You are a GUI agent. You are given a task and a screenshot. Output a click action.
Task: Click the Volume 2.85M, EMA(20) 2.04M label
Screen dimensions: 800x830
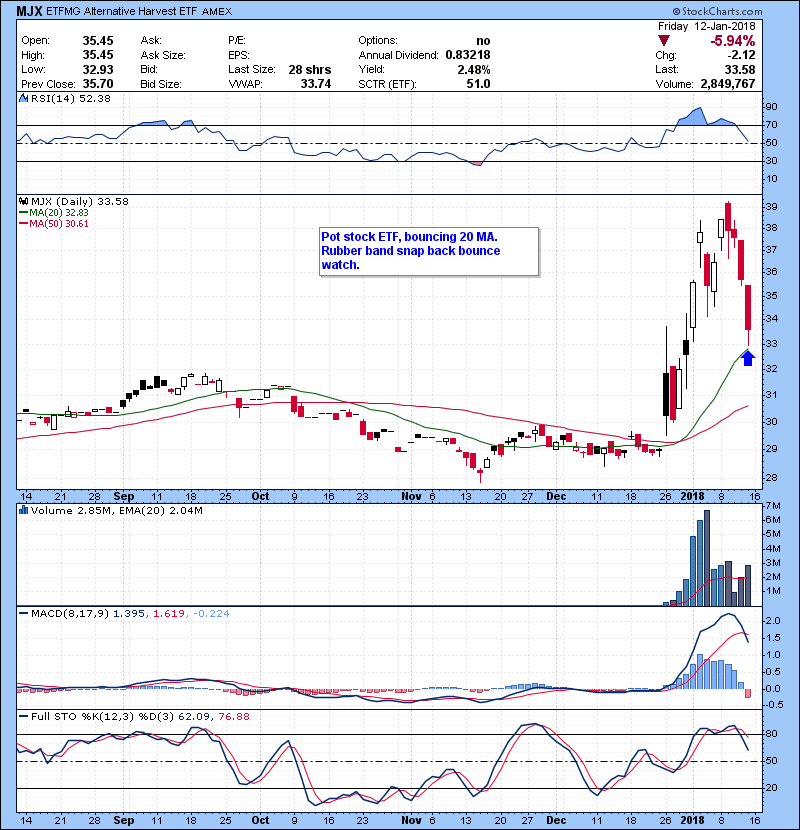116,511
